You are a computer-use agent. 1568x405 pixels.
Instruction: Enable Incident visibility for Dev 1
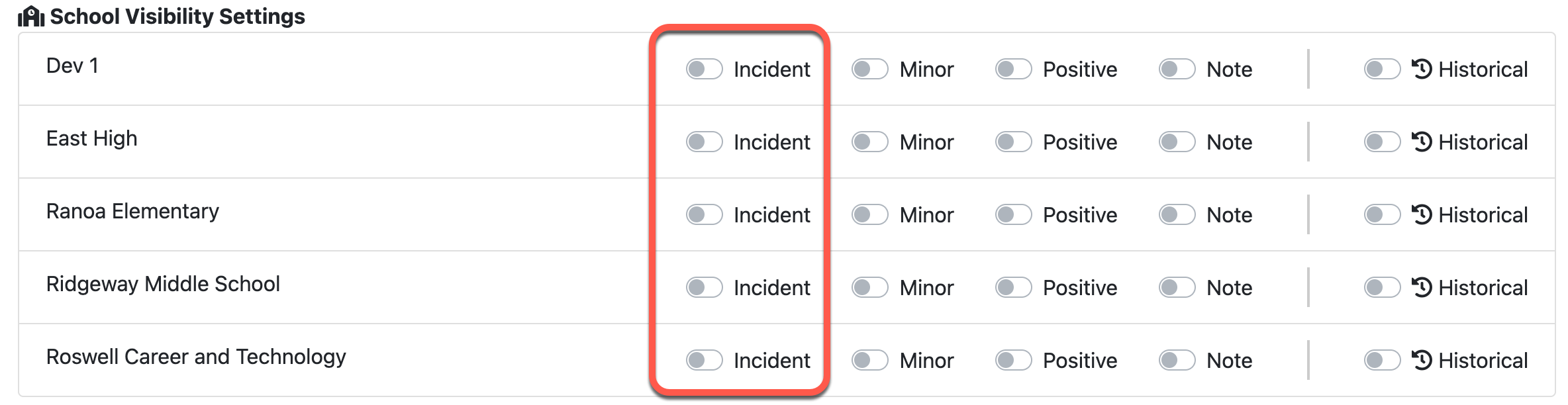(704, 69)
